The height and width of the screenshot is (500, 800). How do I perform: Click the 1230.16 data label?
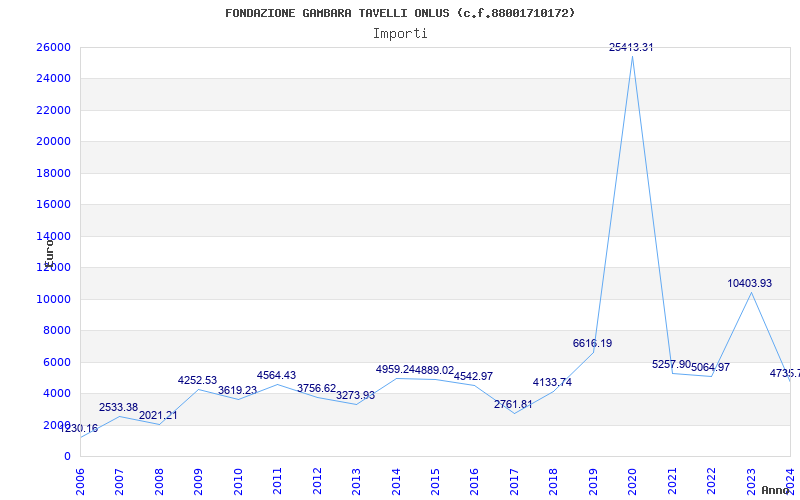(79, 429)
